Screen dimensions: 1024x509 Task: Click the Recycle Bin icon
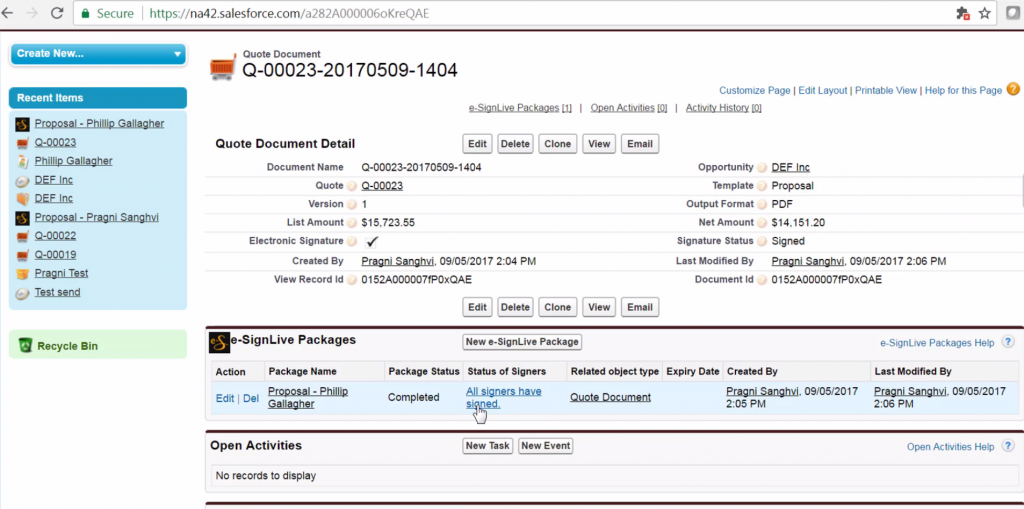click(25, 345)
